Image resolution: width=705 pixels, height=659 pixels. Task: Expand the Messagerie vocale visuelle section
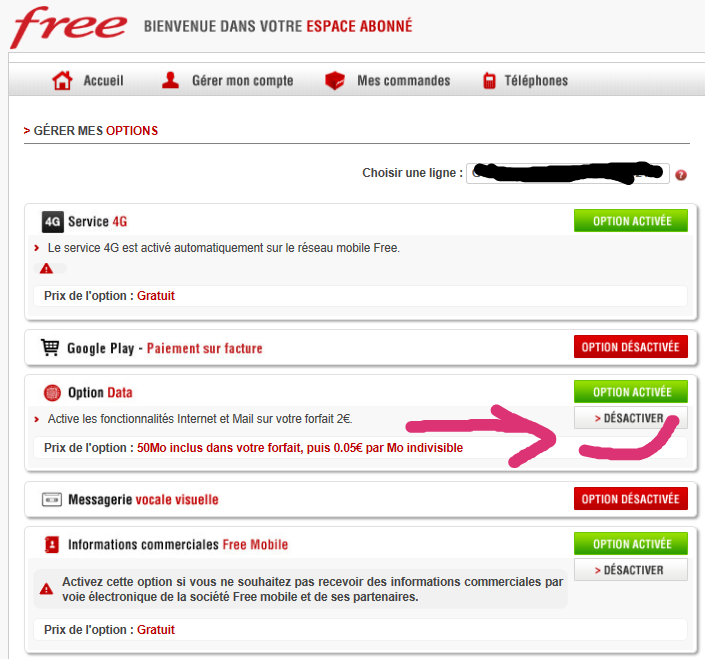point(143,499)
